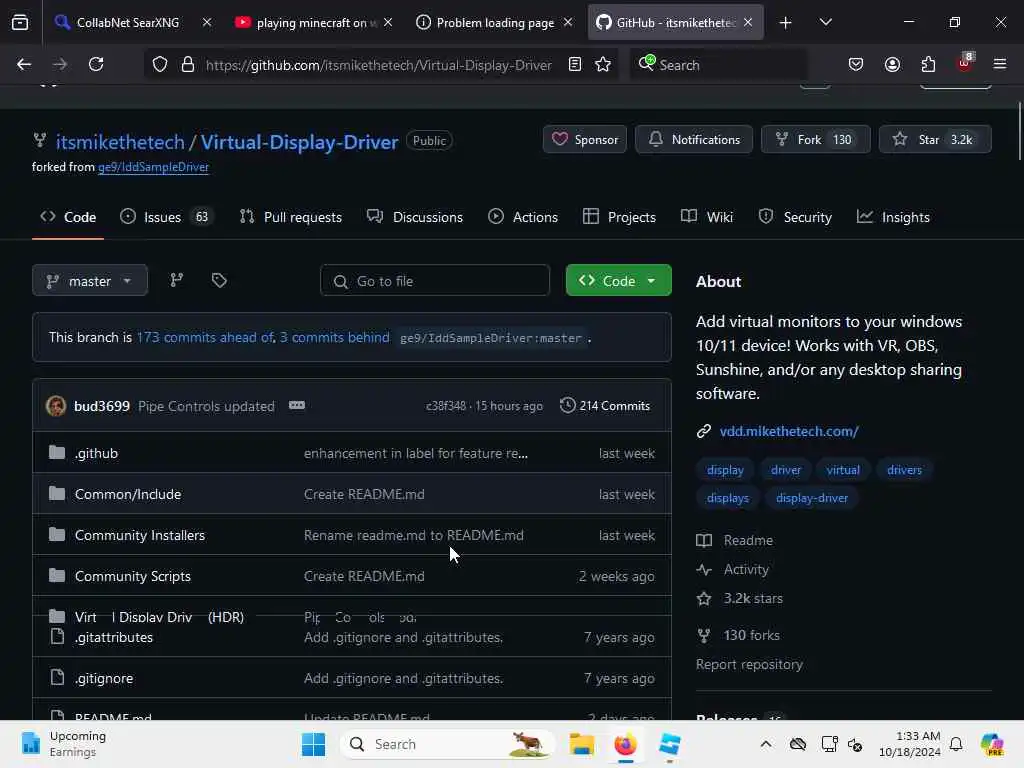Open the uBlock Origin extension icon
This screenshot has width=1024, height=768.
[x=965, y=63]
